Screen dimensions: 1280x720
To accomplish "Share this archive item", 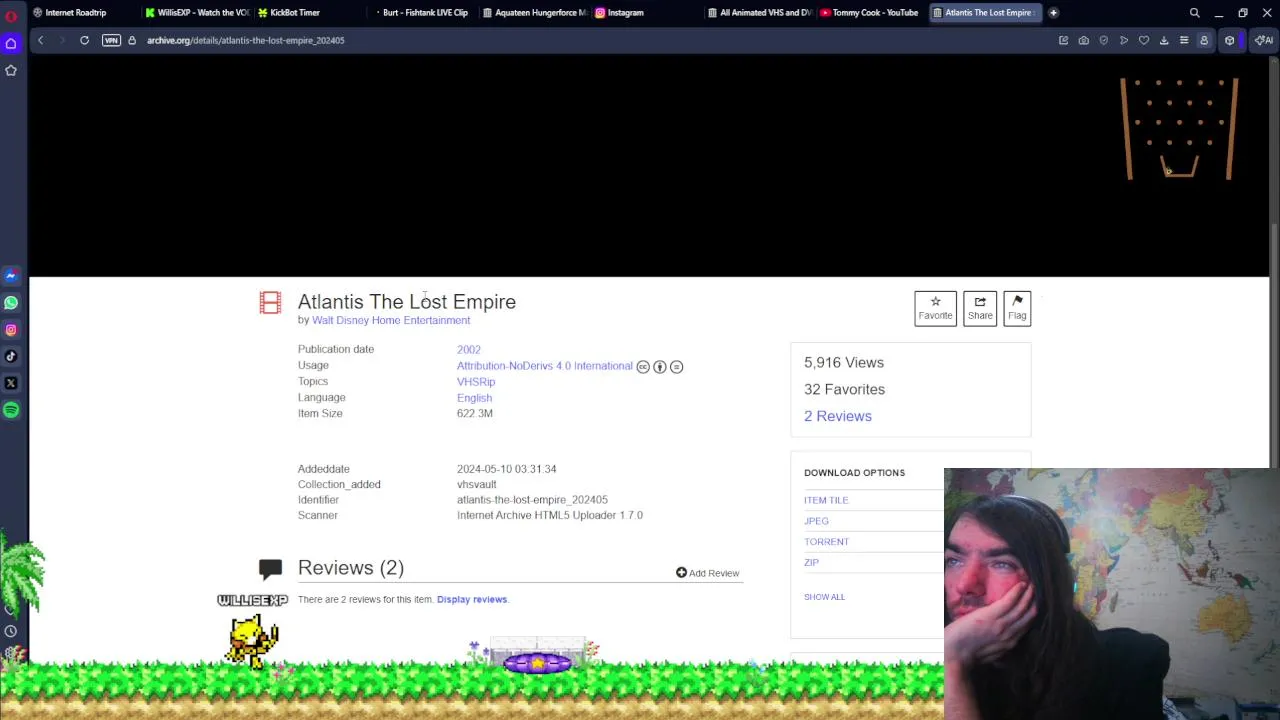I will (x=980, y=308).
